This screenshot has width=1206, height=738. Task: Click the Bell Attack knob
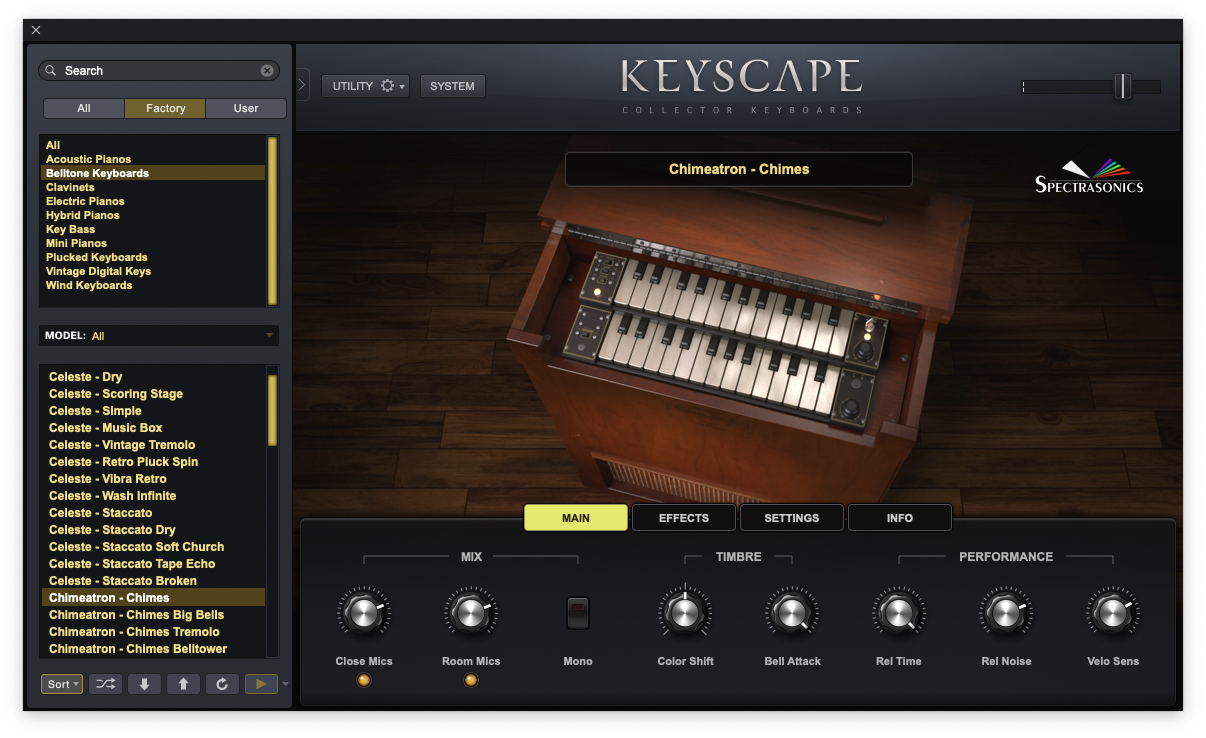792,613
